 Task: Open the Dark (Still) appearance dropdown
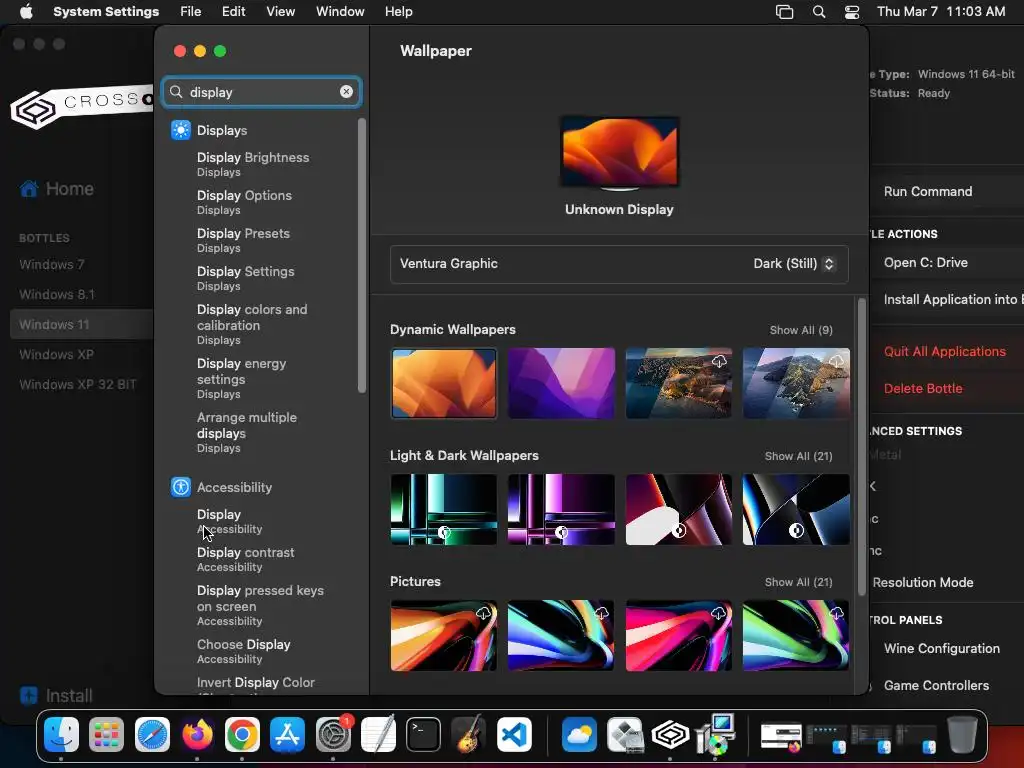794,264
